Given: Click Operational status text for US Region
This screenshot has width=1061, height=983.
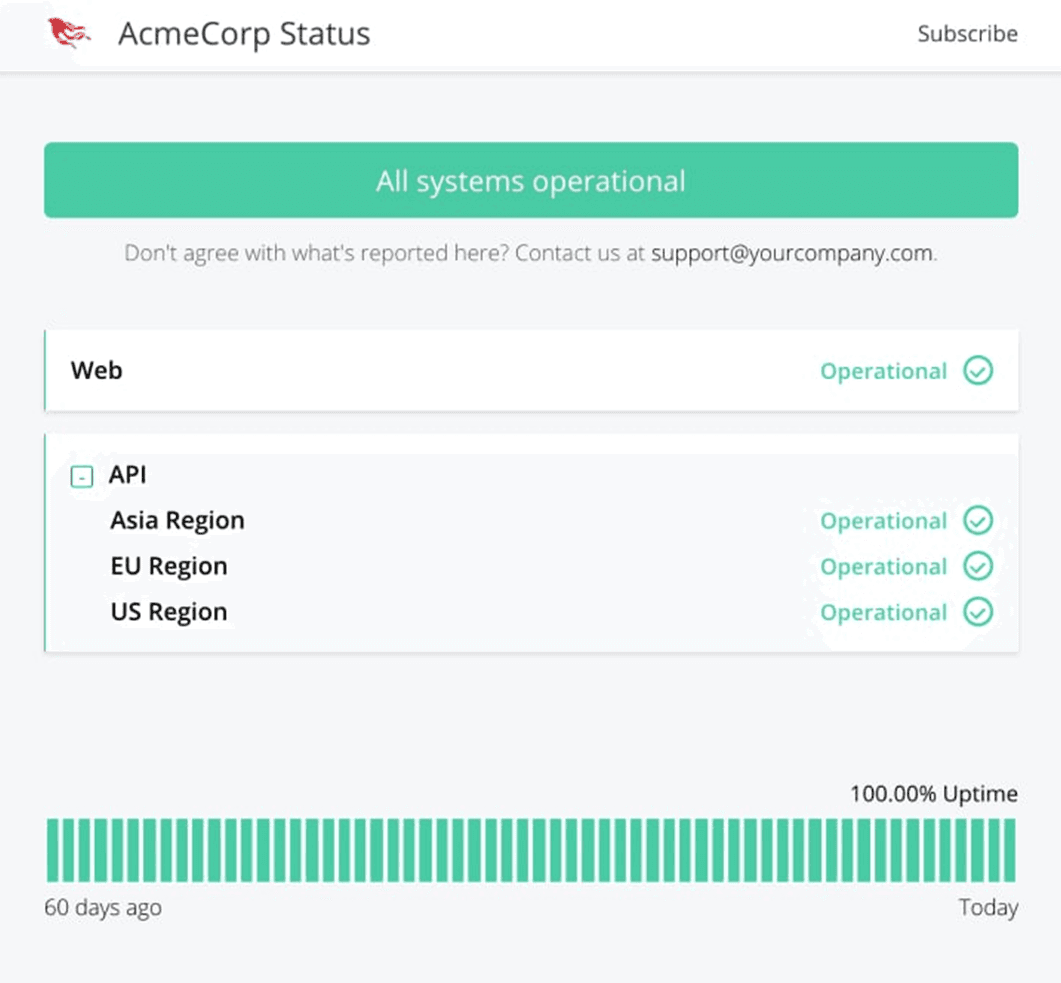Looking at the screenshot, I should click(x=883, y=613).
